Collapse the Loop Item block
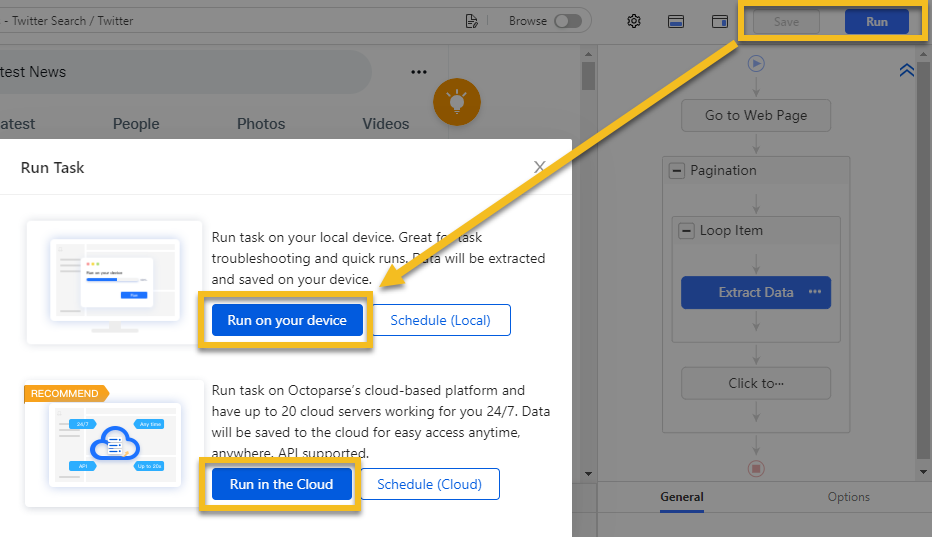932x537 pixels. click(687, 231)
